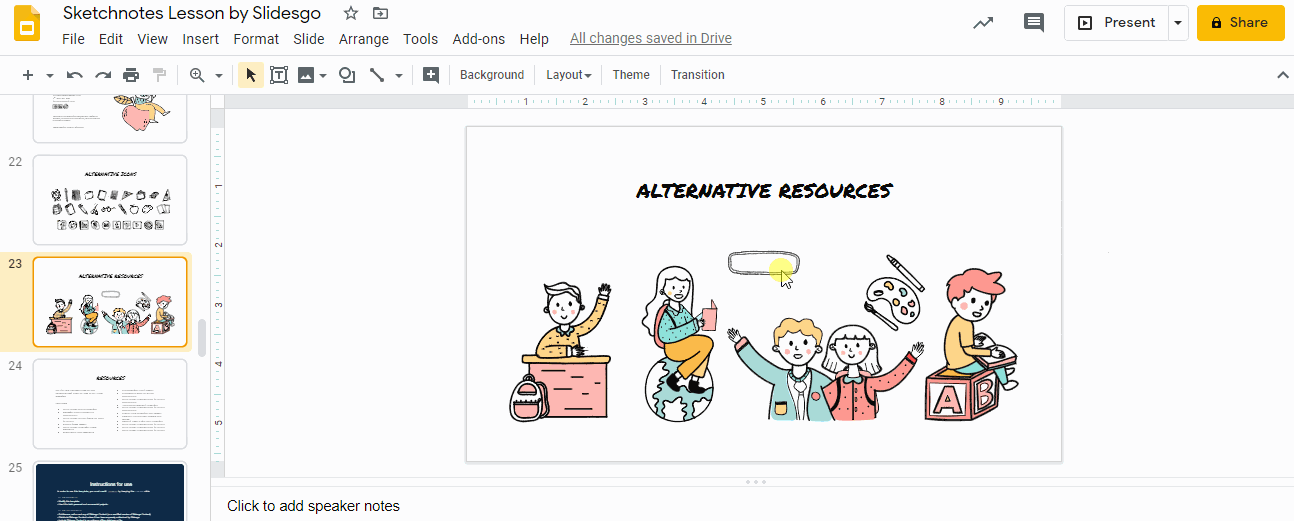Open the Format menu
Screen dimensions: 1294x521
coord(256,39)
